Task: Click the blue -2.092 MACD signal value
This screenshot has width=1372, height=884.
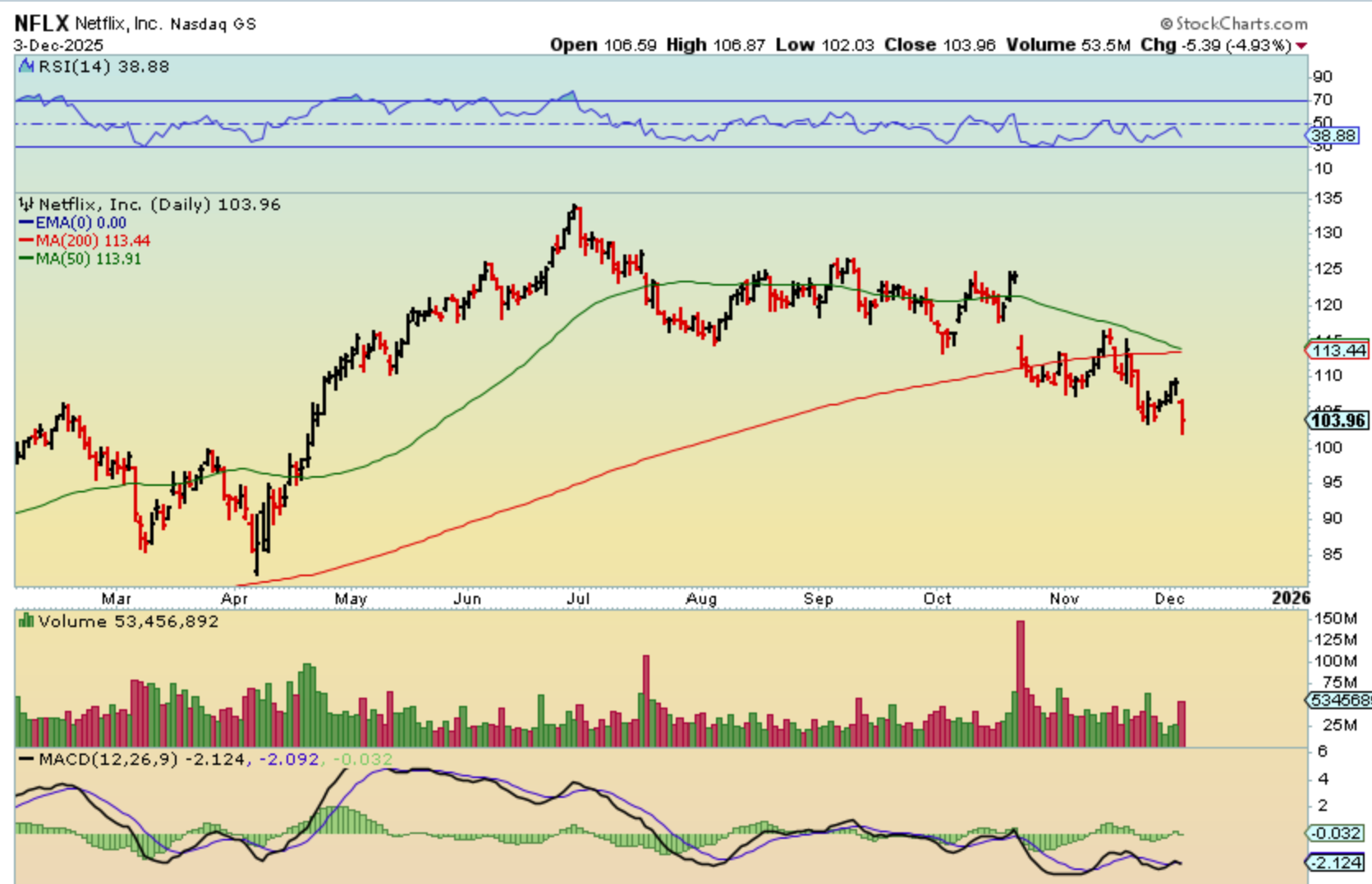Action: [289, 760]
